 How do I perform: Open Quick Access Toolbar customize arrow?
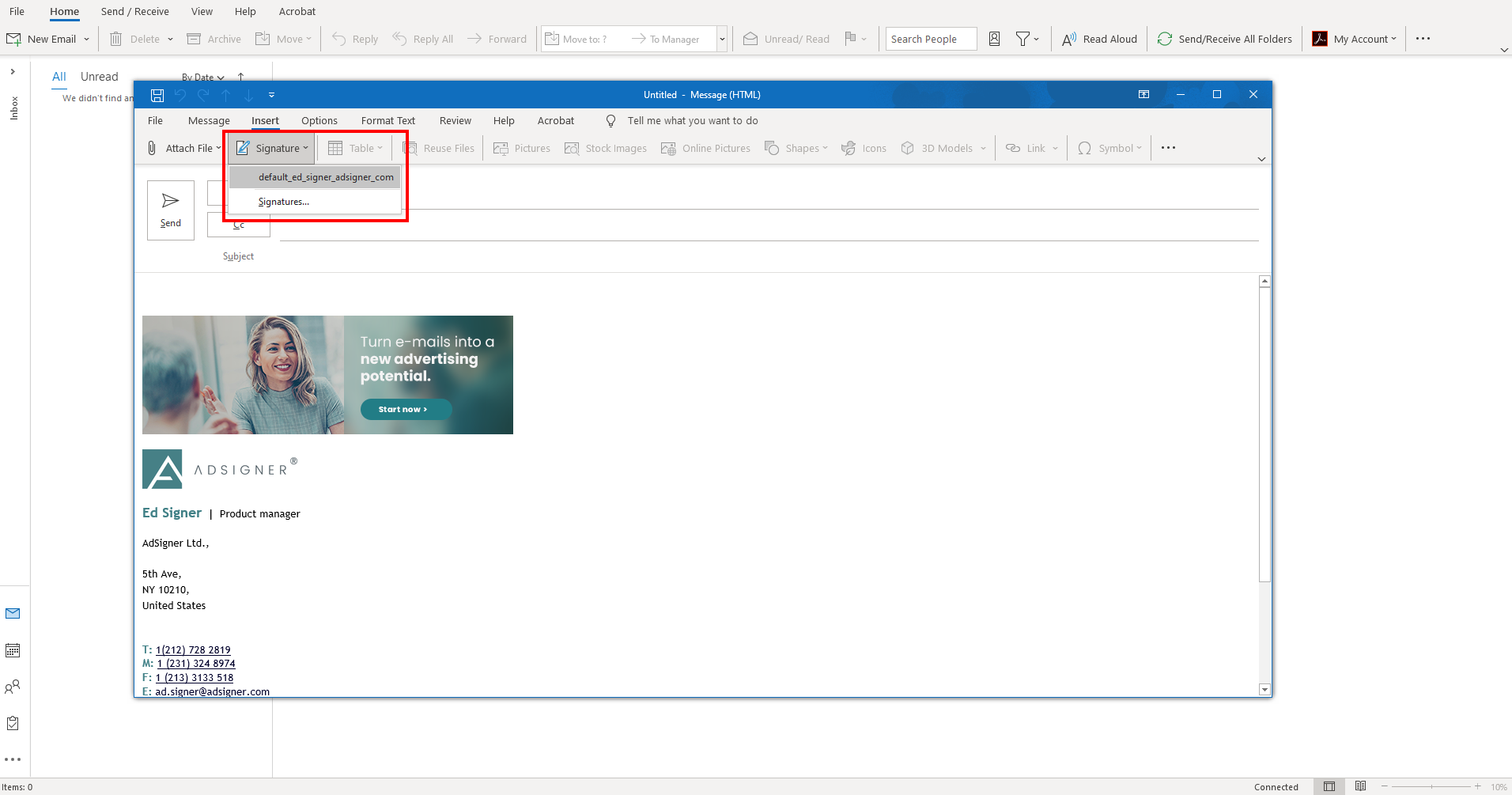coord(271,95)
